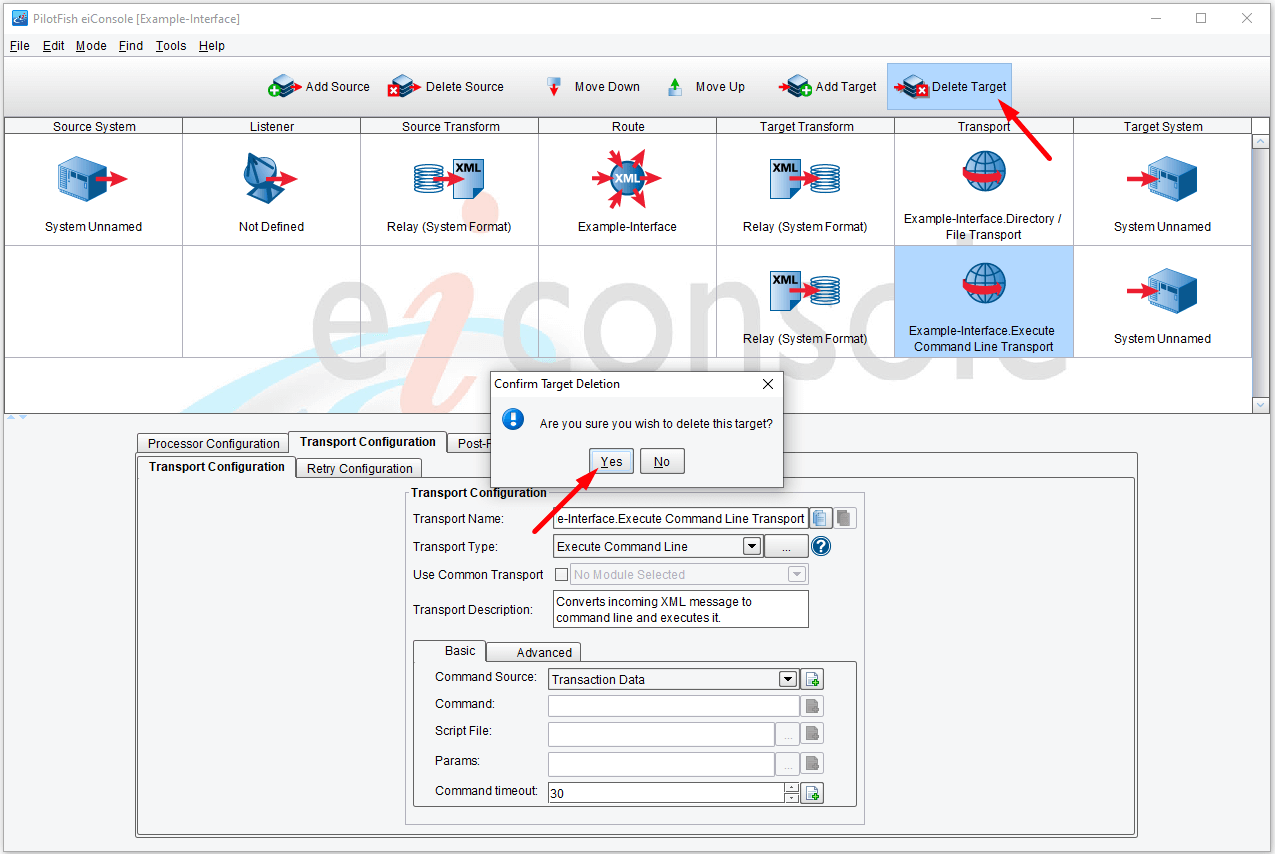Click inside the Script File input field
The image size is (1275, 854).
[661, 734]
